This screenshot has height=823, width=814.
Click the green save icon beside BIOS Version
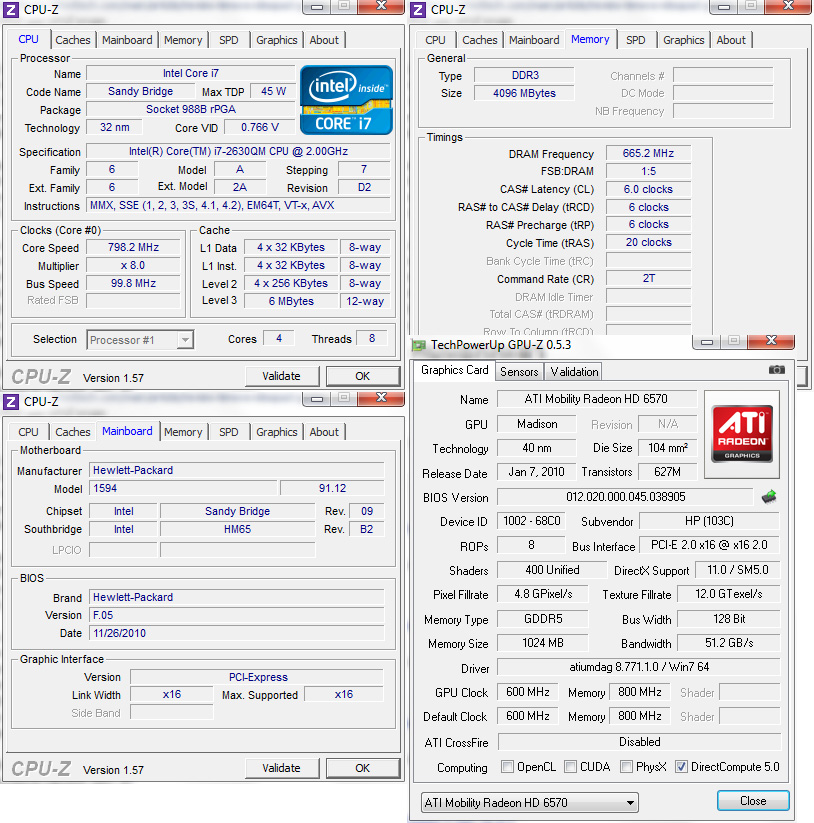tap(768, 497)
